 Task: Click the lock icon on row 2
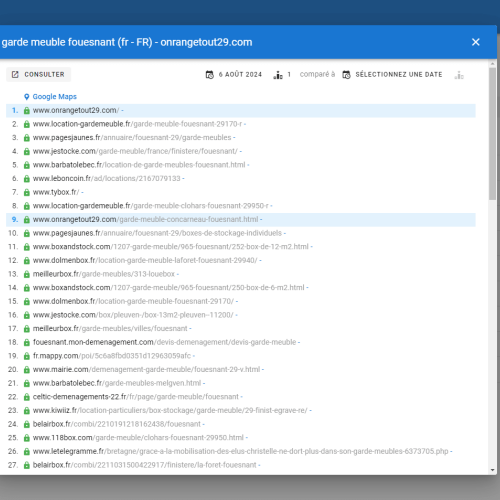click(27, 124)
